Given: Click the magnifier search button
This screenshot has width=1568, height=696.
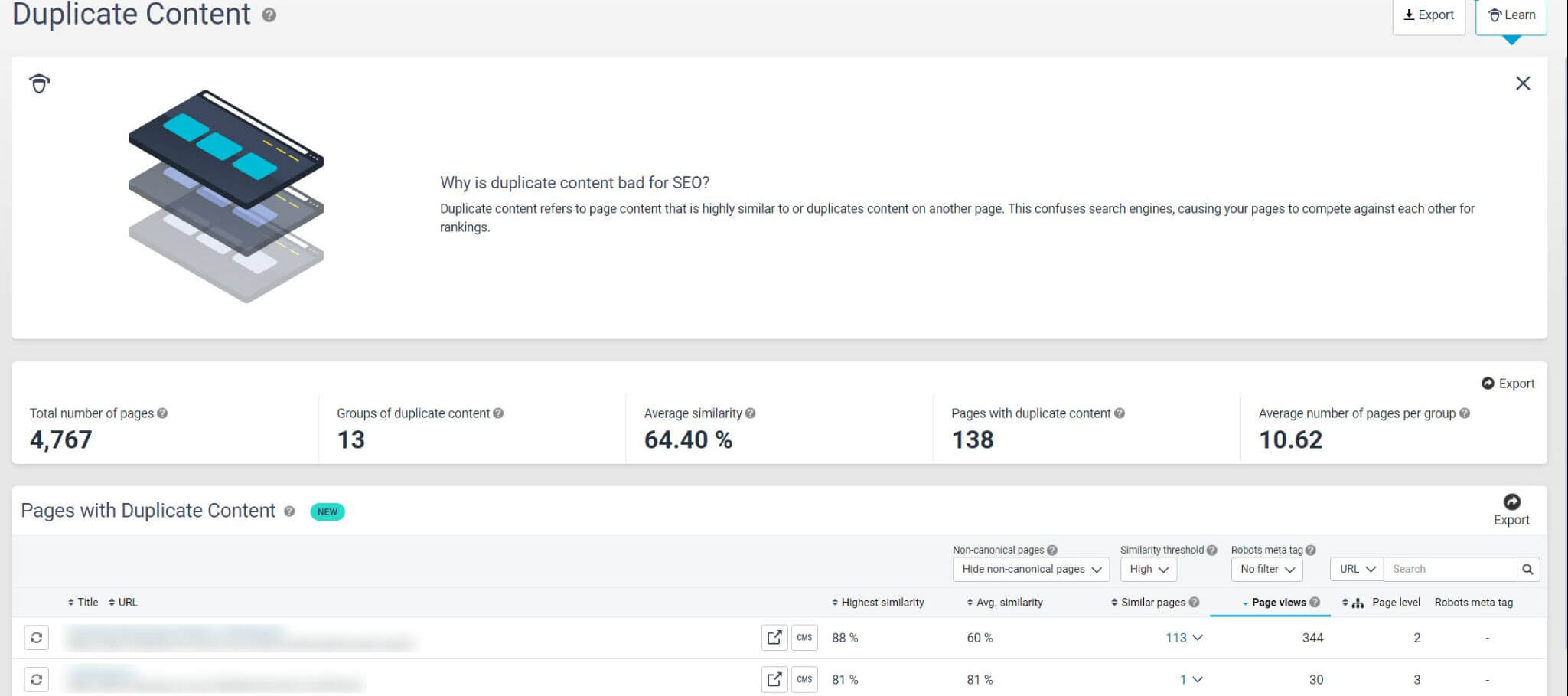Looking at the screenshot, I should (x=1527, y=570).
